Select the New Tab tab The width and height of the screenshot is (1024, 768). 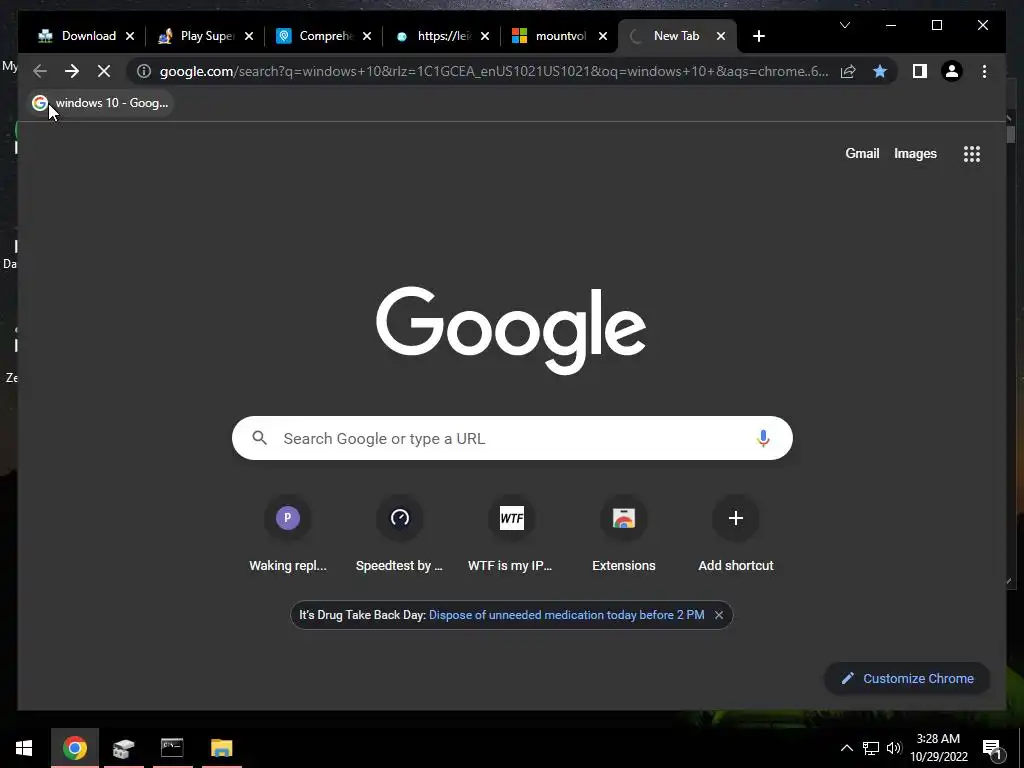coord(675,36)
